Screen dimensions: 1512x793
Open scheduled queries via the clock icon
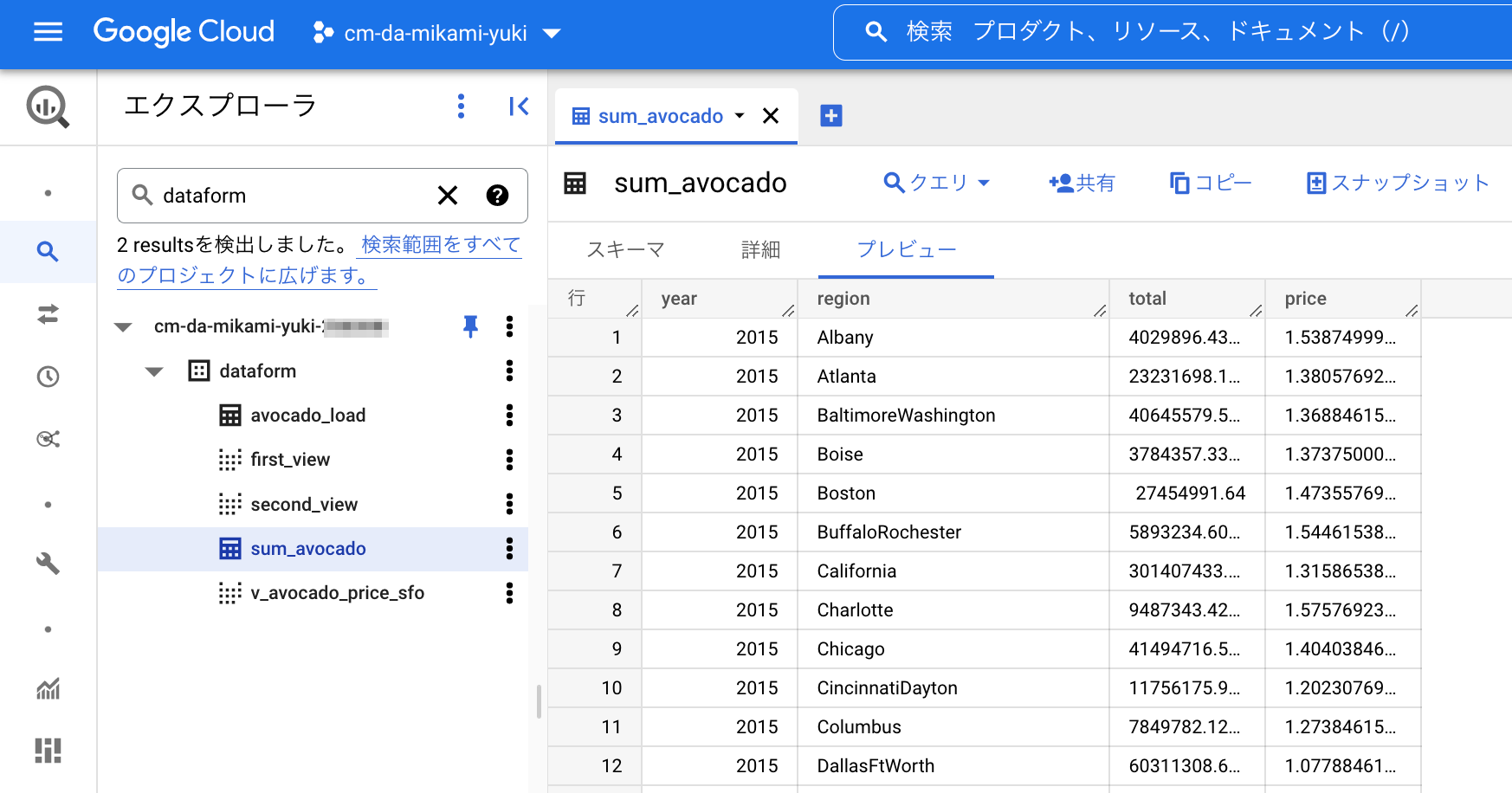[48, 377]
